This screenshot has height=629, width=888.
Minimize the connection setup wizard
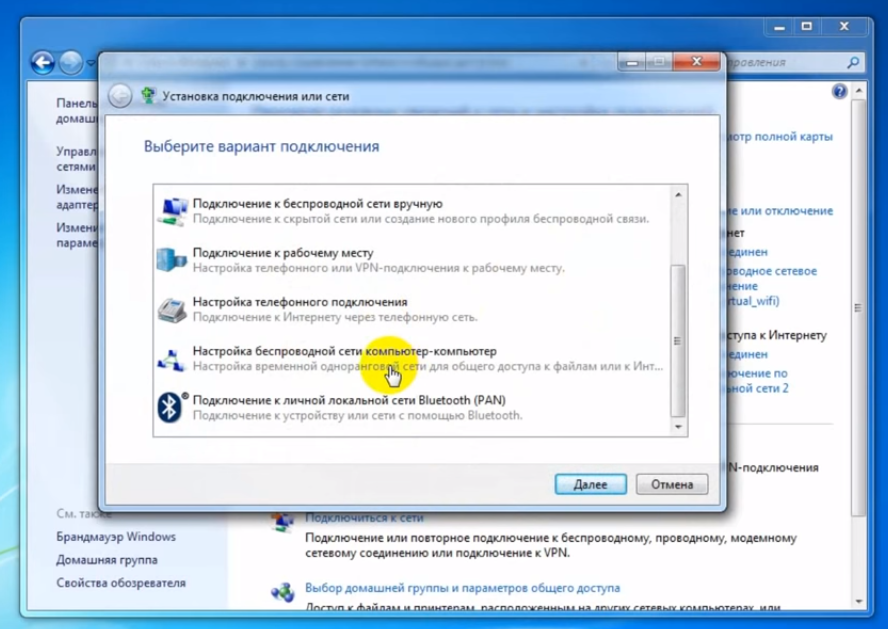pyautogui.click(x=631, y=62)
